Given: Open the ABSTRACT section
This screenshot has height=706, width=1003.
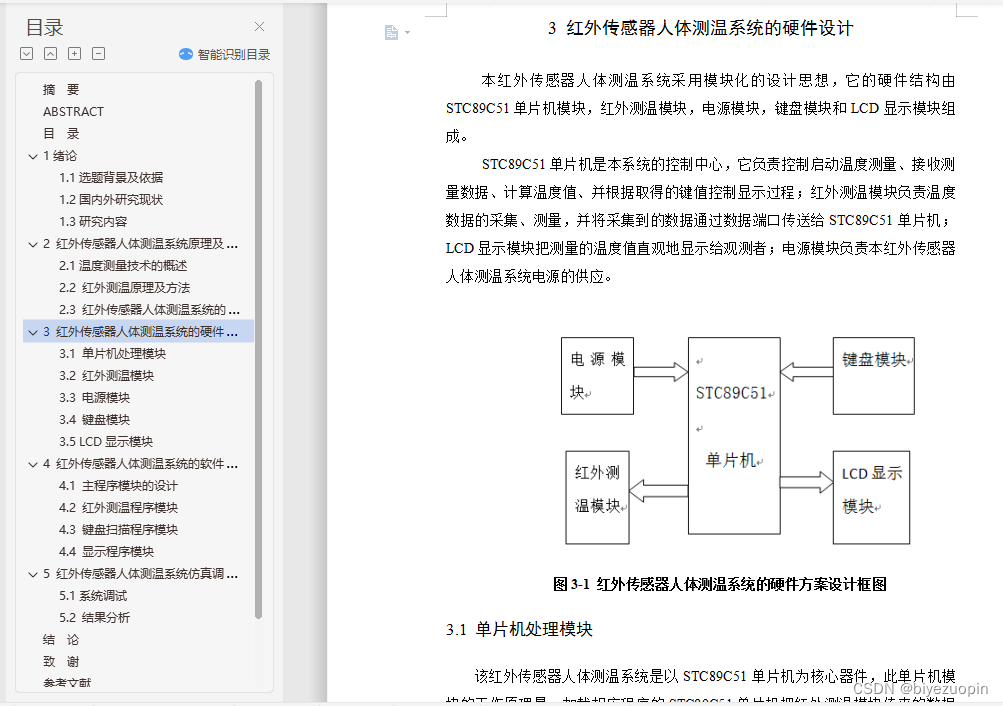Looking at the screenshot, I should pos(75,111).
